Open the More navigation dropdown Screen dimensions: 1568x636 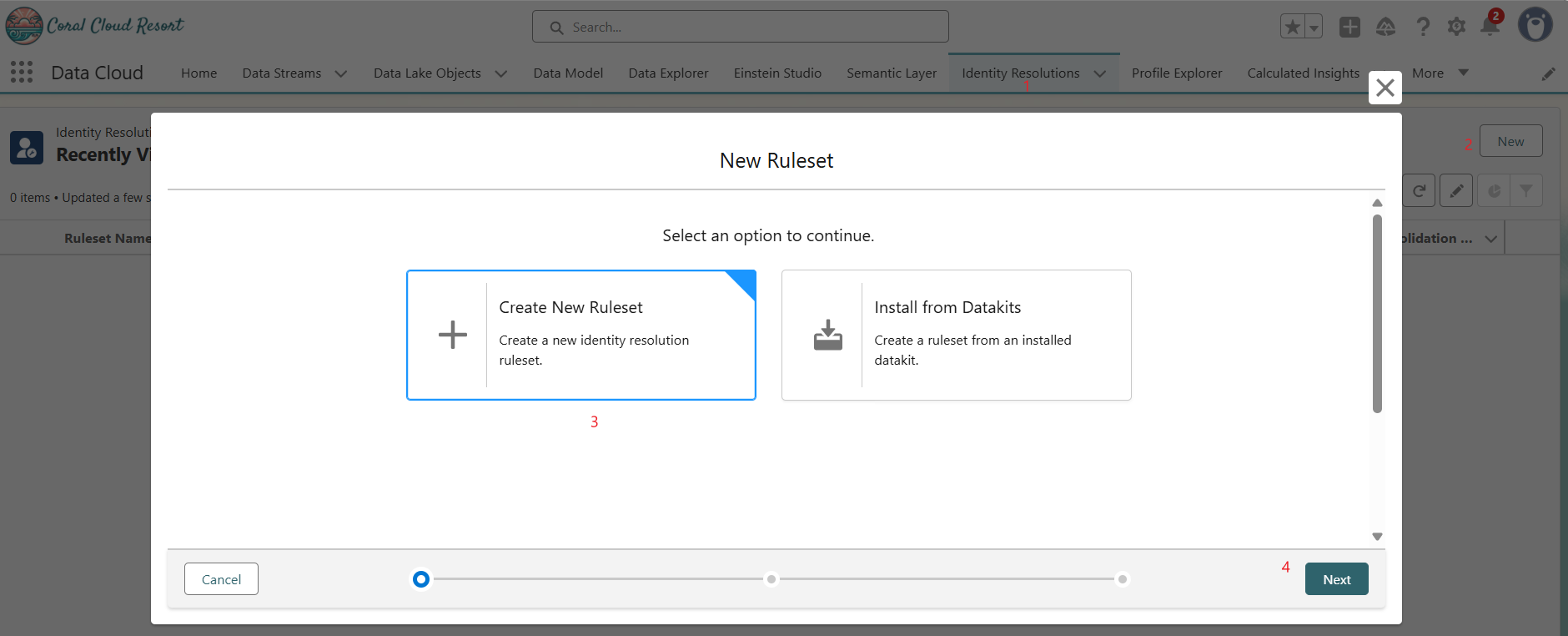coord(1440,73)
